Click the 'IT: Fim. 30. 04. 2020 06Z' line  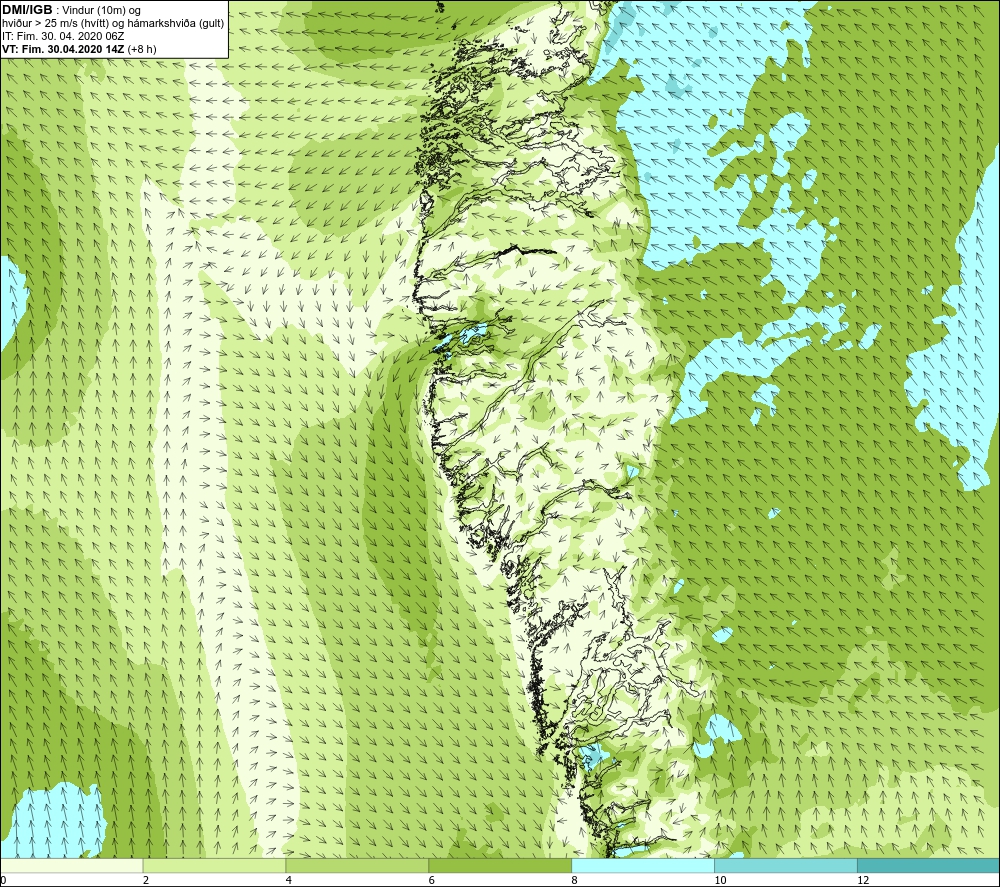point(63,36)
